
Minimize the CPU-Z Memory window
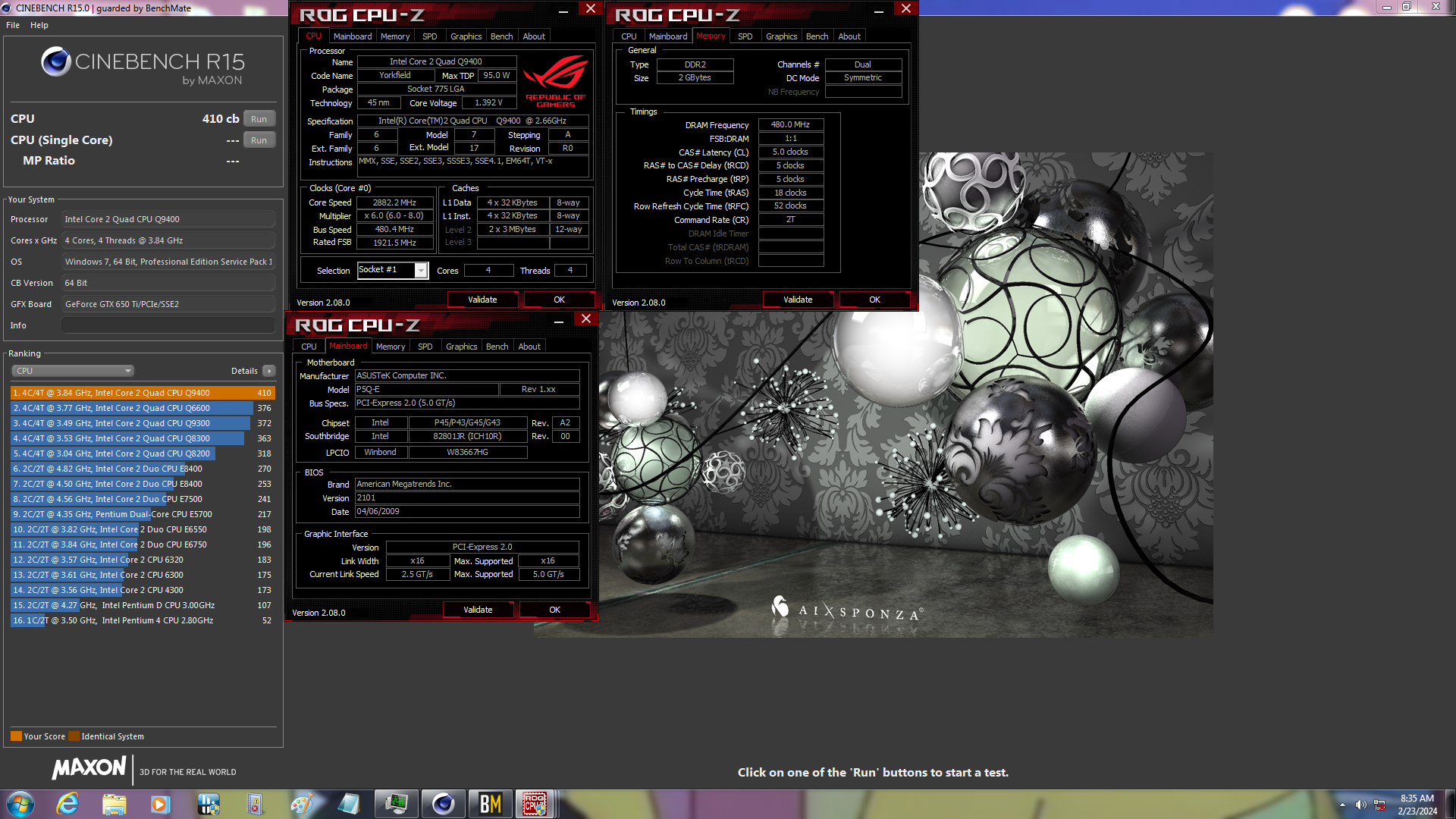(x=879, y=10)
